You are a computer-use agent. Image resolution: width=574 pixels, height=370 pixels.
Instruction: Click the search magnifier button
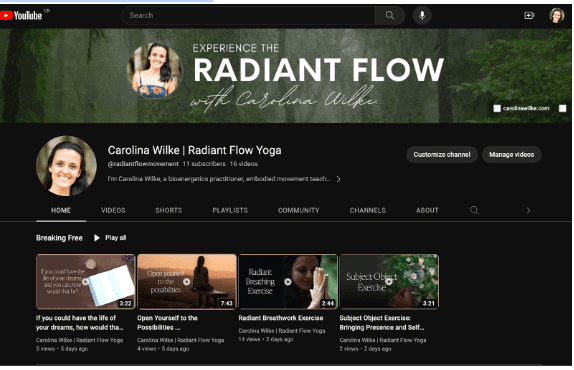(390, 15)
